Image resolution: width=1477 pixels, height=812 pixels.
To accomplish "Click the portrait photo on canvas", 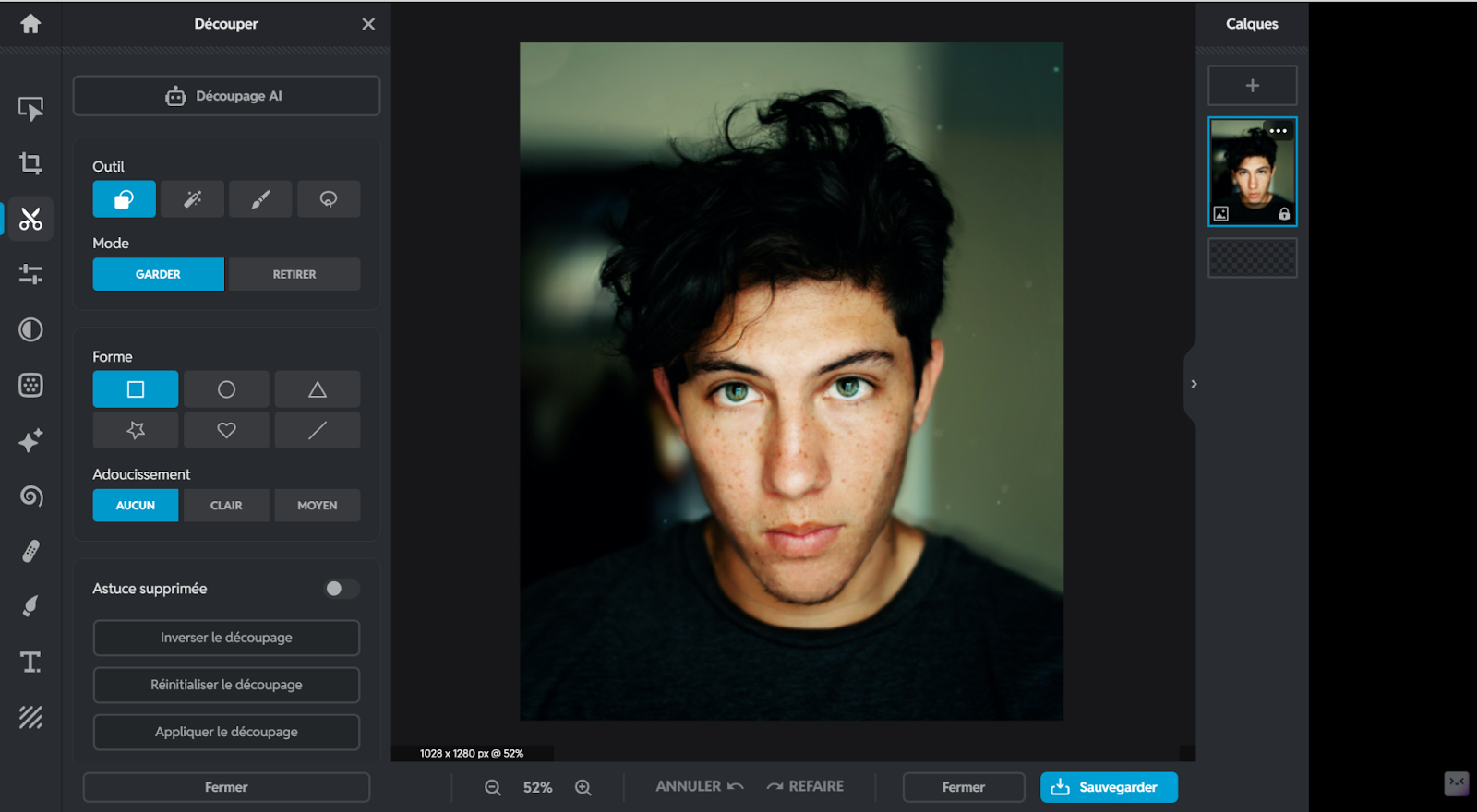I will (x=791, y=381).
